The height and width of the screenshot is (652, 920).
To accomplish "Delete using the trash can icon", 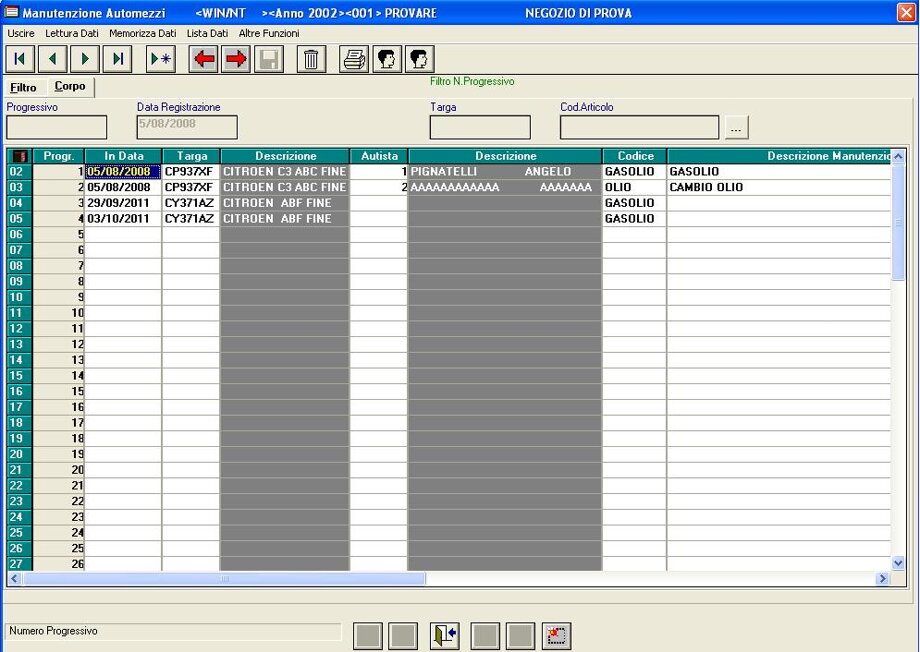I will point(311,59).
